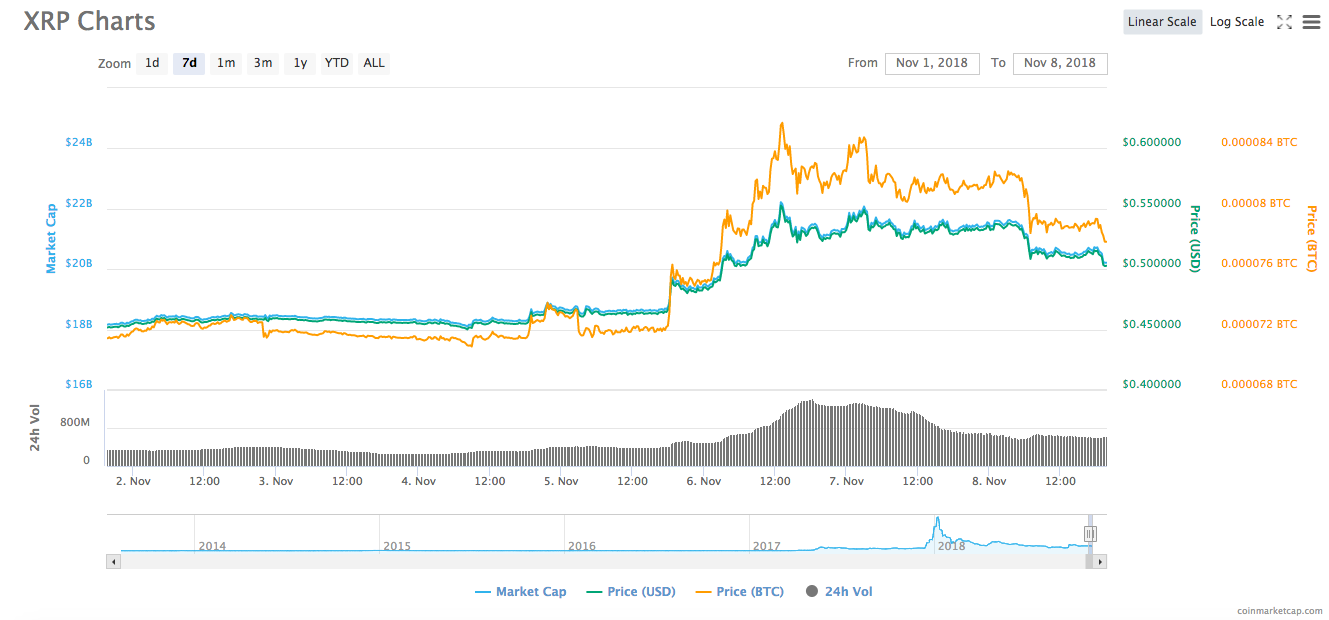Set zoom to YTD
Viewport: 1329px width, 620px height.
click(x=337, y=63)
